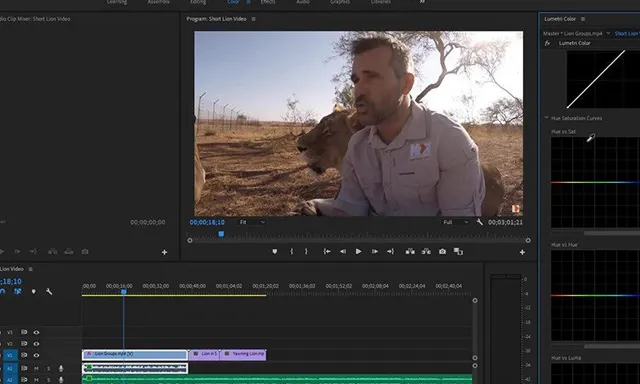Play the Program monitor video

(x=358, y=252)
